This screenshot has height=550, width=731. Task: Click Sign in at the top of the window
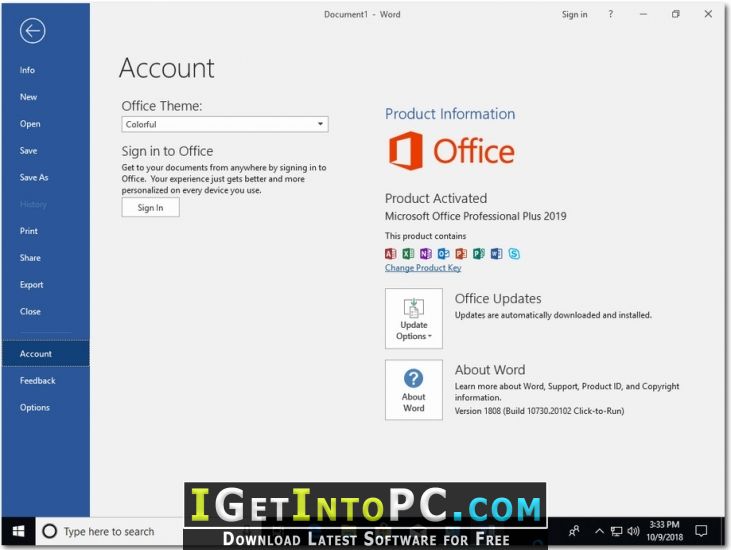tap(574, 14)
